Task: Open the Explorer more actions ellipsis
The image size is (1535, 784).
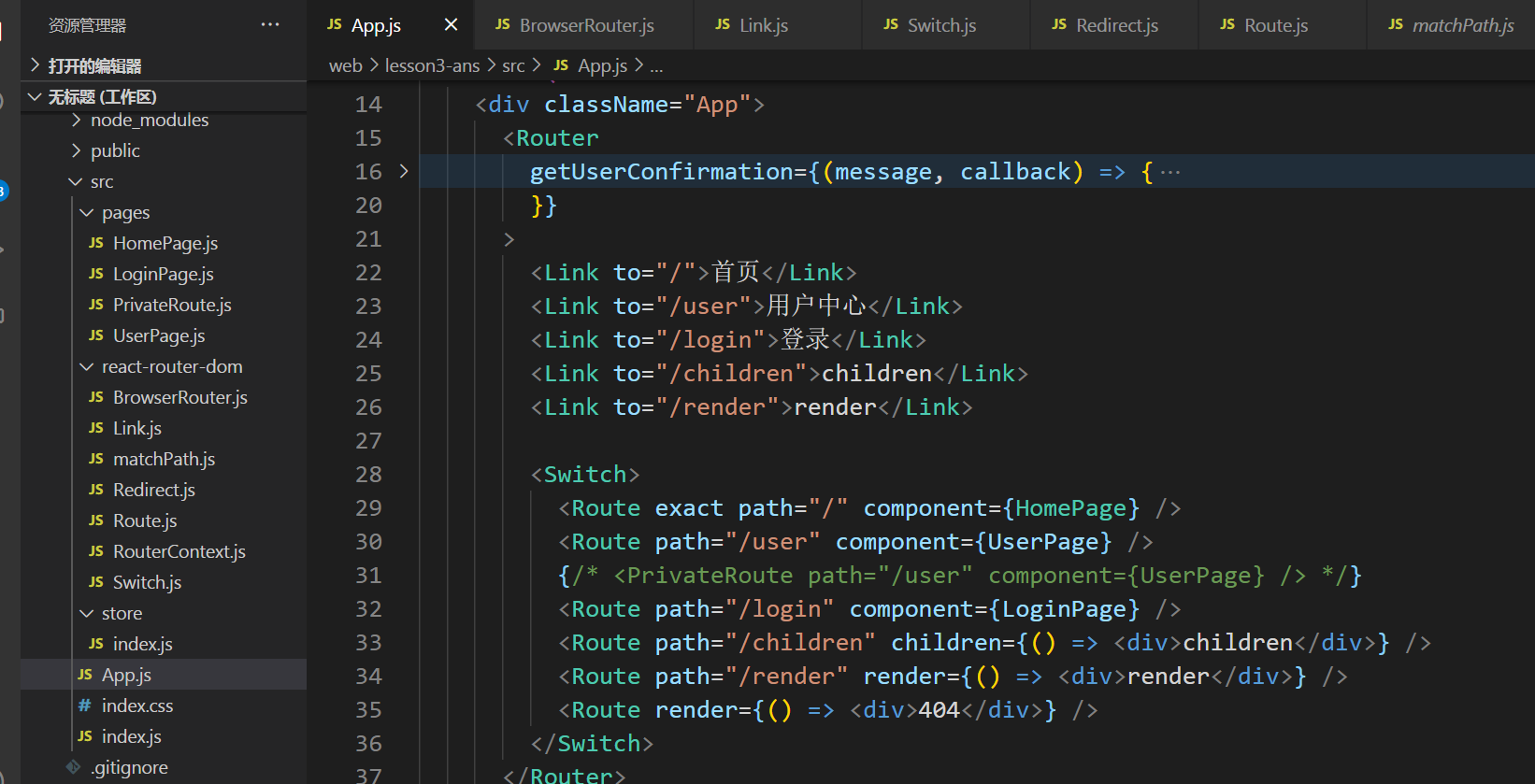Action: tap(269, 24)
